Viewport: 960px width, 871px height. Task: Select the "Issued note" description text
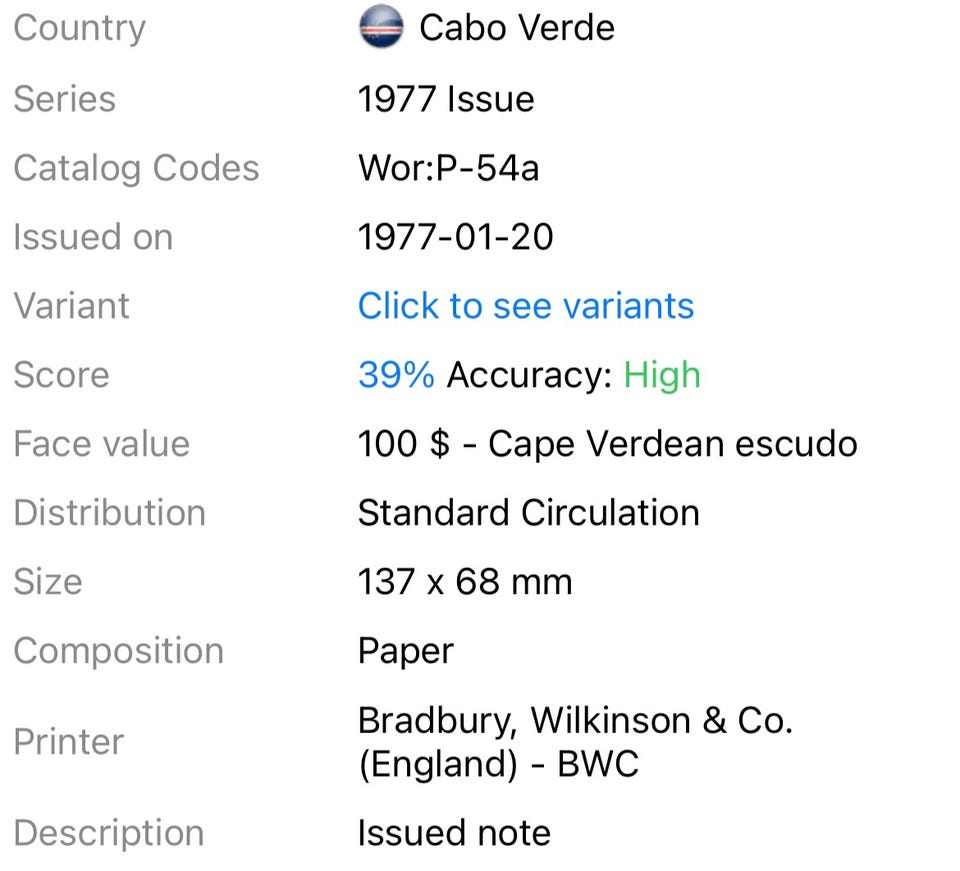click(x=454, y=833)
